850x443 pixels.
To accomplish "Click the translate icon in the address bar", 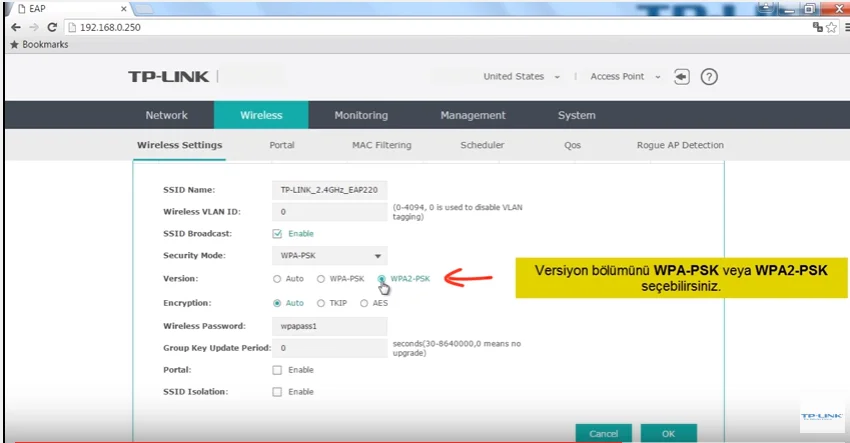I will (x=817, y=27).
